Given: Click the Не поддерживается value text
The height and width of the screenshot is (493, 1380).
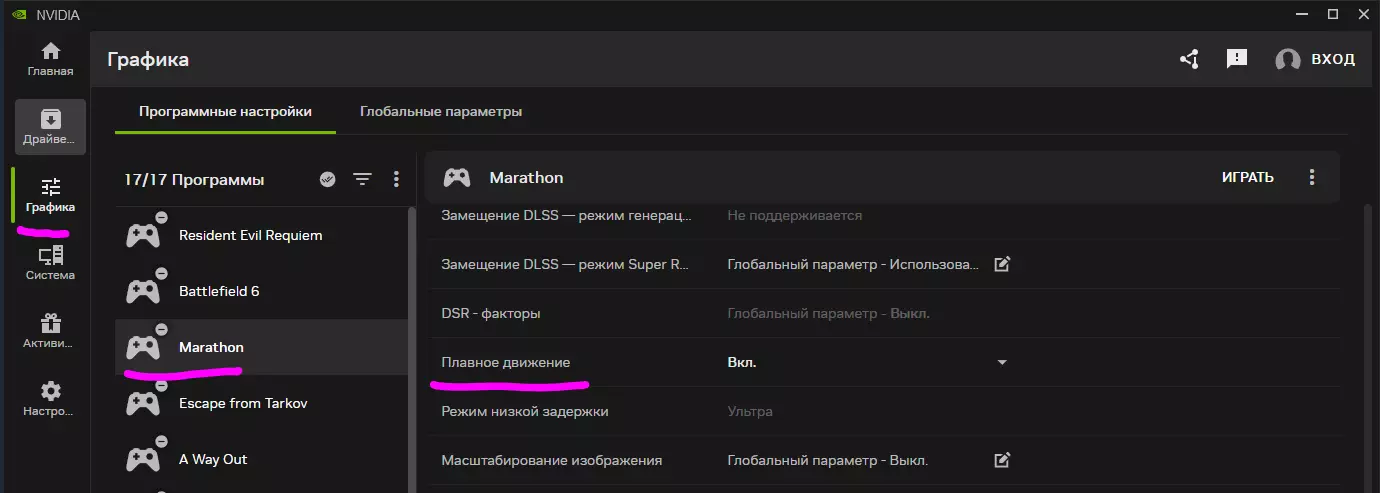Looking at the screenshot, I should [x=794, y=215].
